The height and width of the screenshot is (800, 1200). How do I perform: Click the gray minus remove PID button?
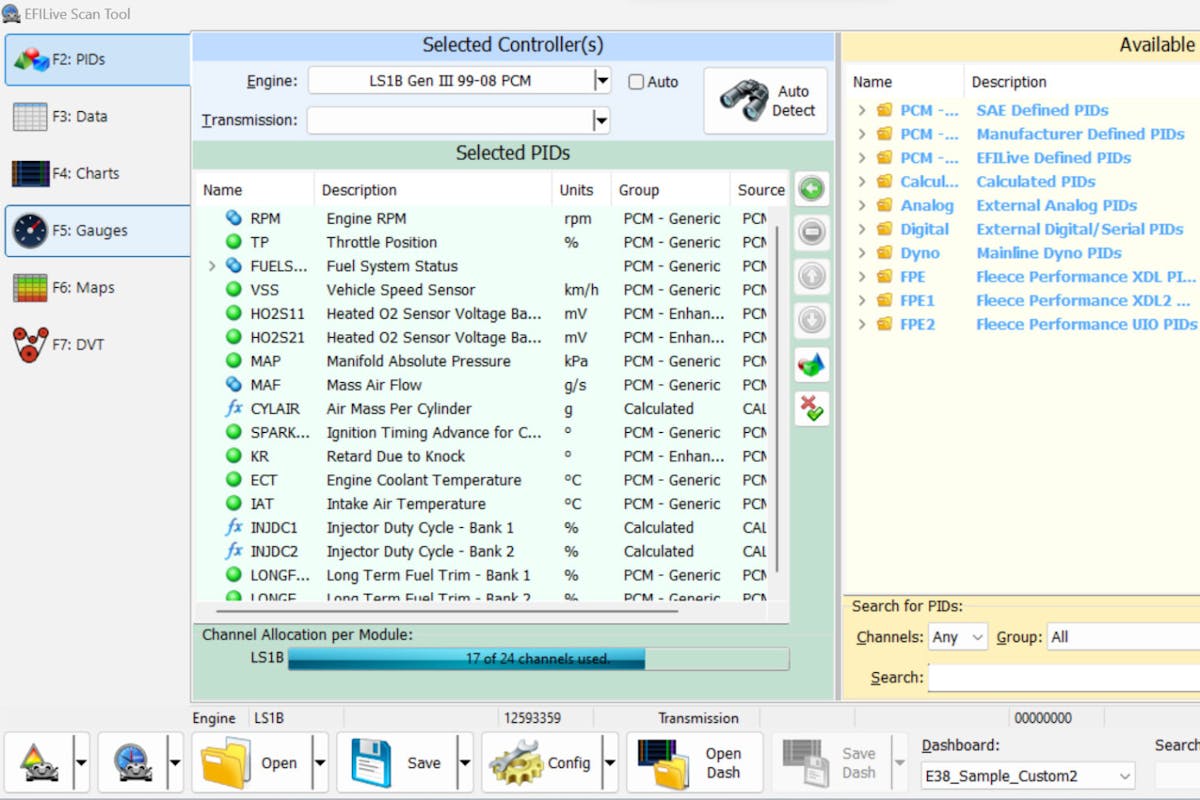(x=812, y=232)
